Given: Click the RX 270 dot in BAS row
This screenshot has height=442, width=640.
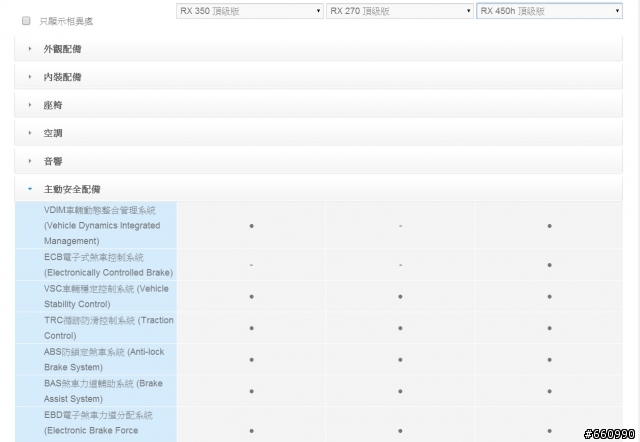Looking at the screenshot, I should pos(400,391).
